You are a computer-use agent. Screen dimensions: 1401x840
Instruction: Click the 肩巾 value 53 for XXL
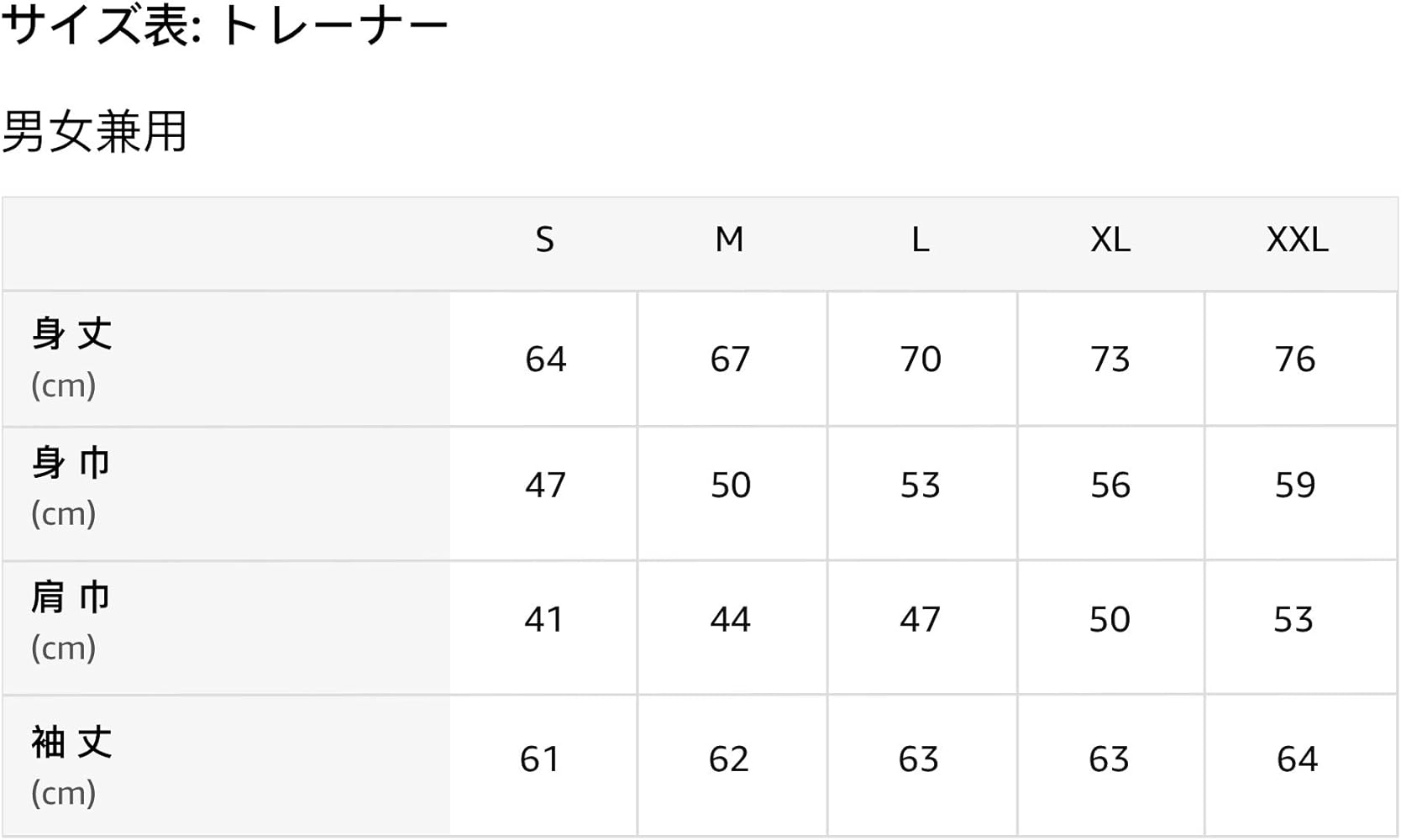pos(1293,620)
